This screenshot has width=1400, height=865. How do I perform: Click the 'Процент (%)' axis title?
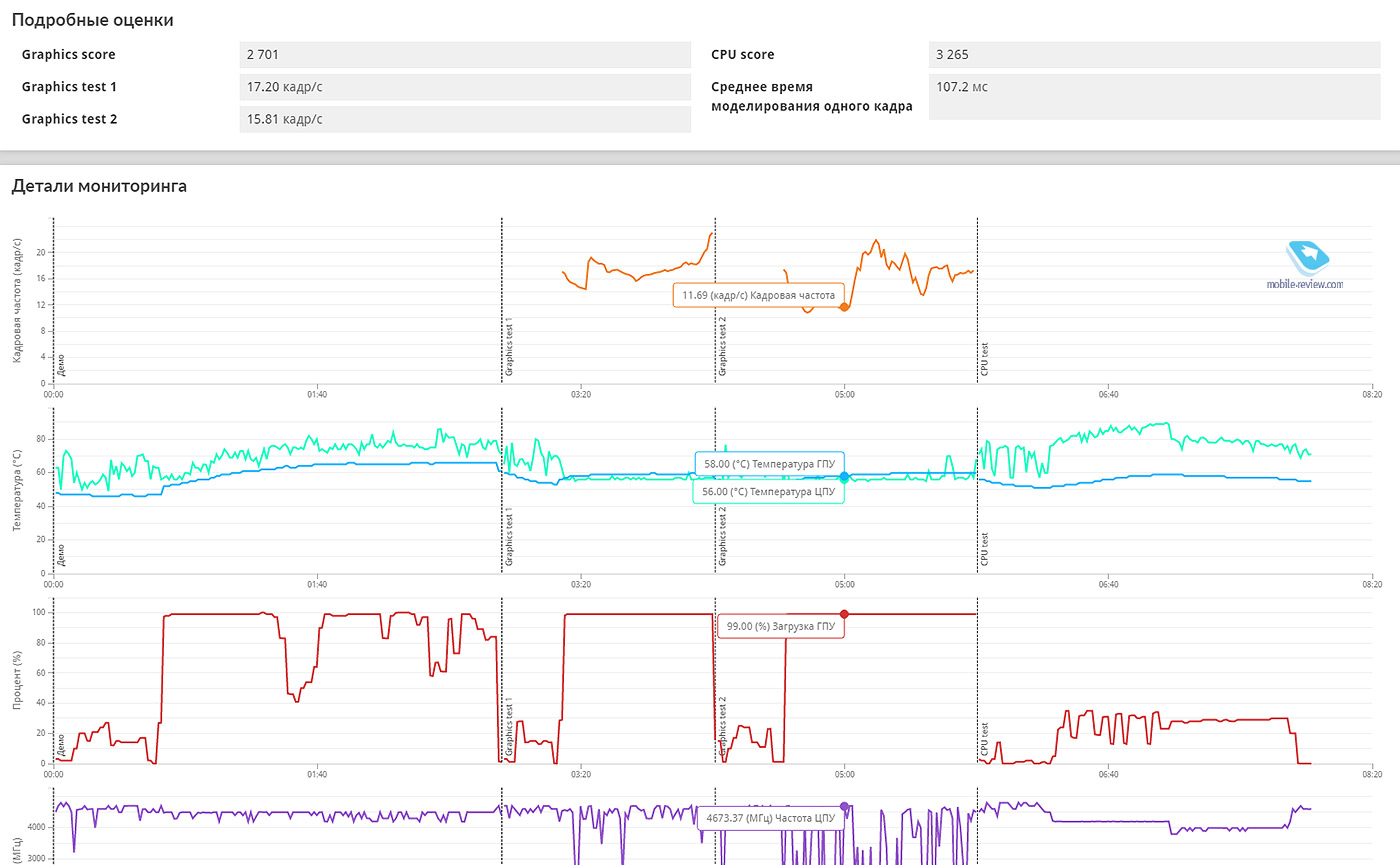[17, 680]
